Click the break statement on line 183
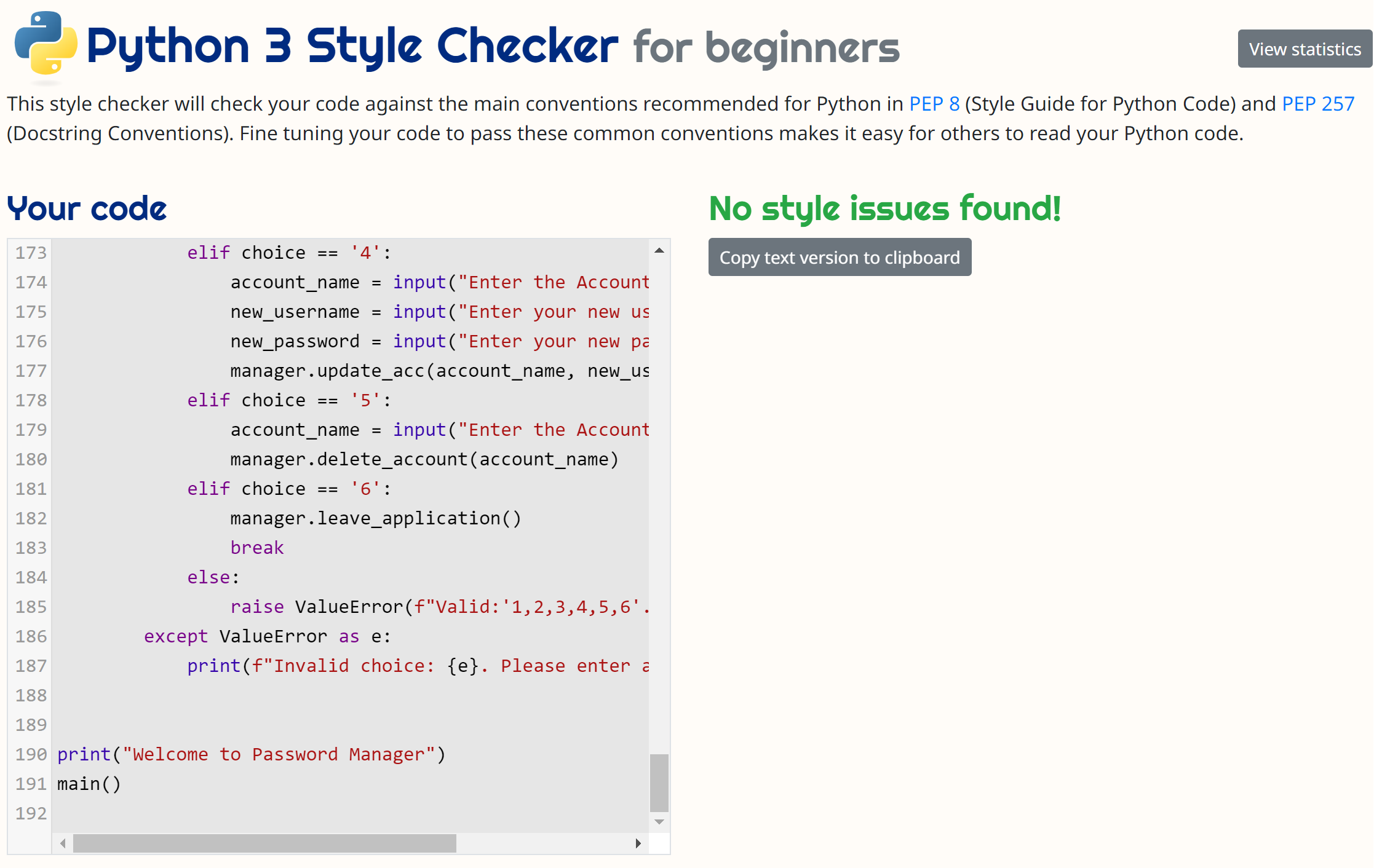Image resolution: width=1374 pixels, height=868 pixels. (x=256, y=548)
